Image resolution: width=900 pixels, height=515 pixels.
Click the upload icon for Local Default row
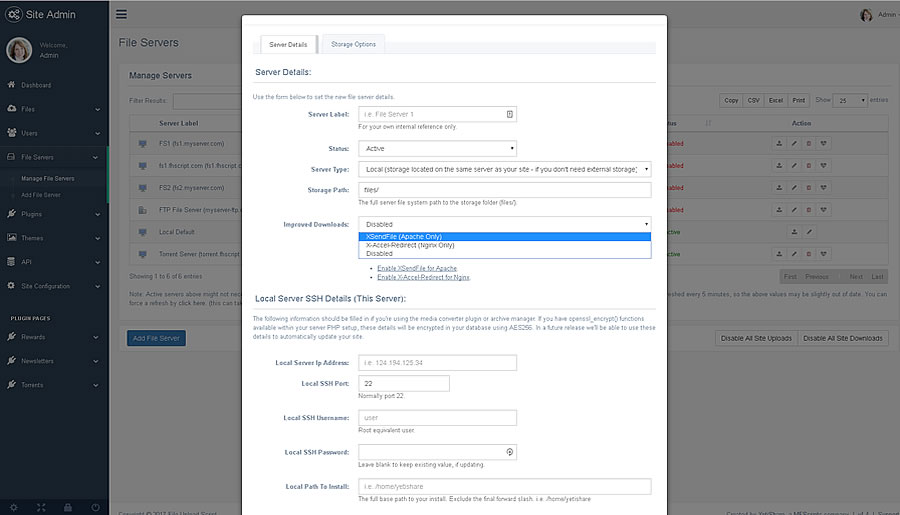(794, 232)
